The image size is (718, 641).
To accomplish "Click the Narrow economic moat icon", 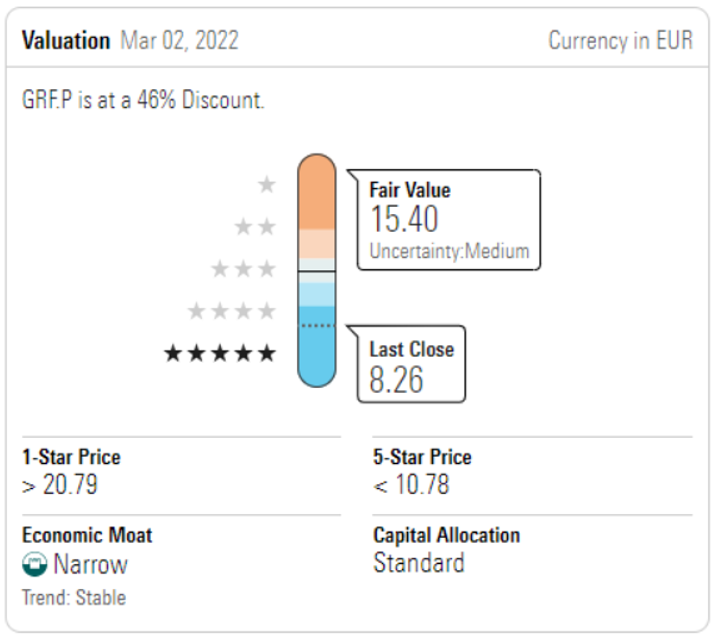I will pyautogui.click(x=35, y=565).
